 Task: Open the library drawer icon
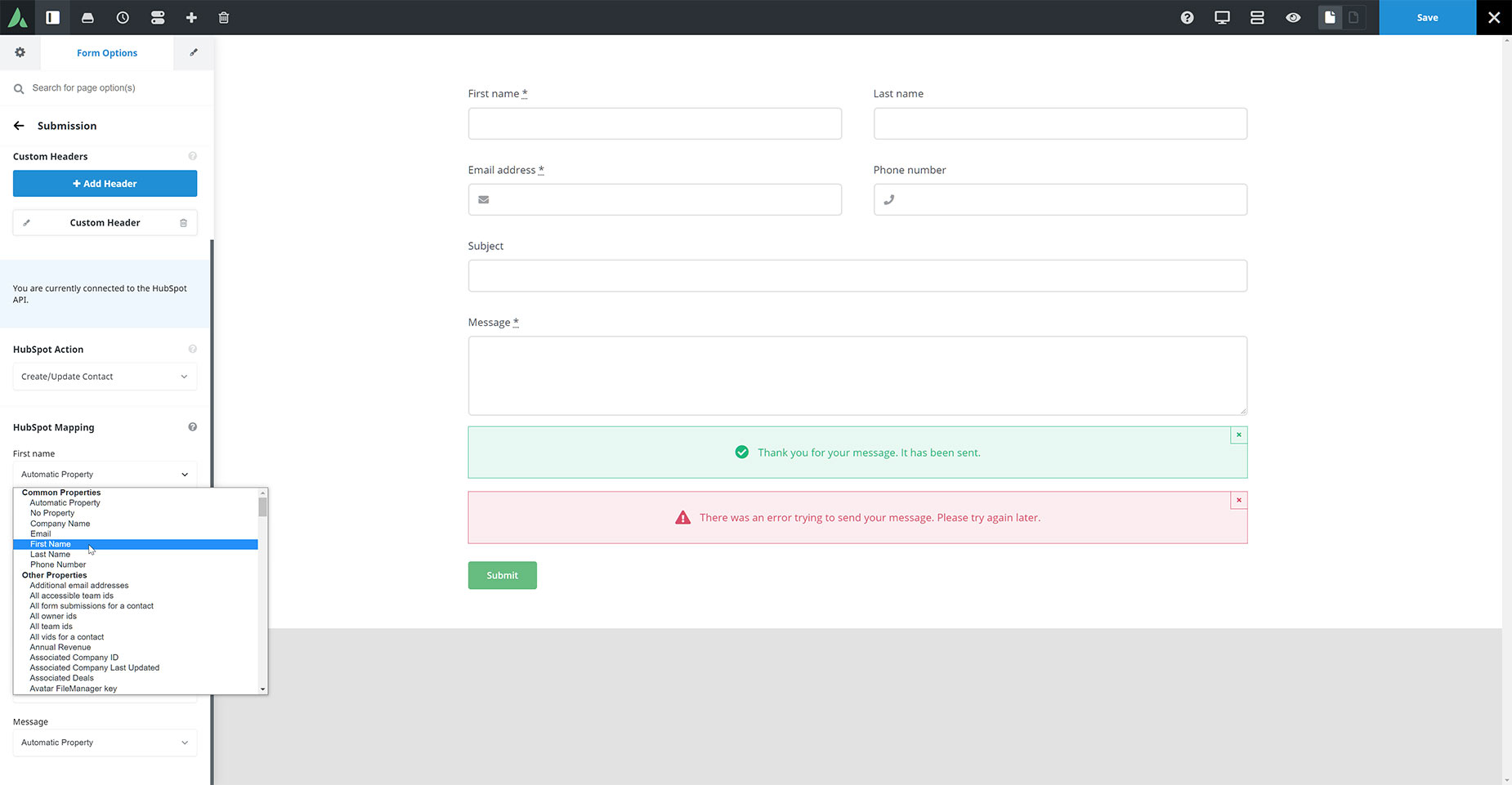pos(87,17)
